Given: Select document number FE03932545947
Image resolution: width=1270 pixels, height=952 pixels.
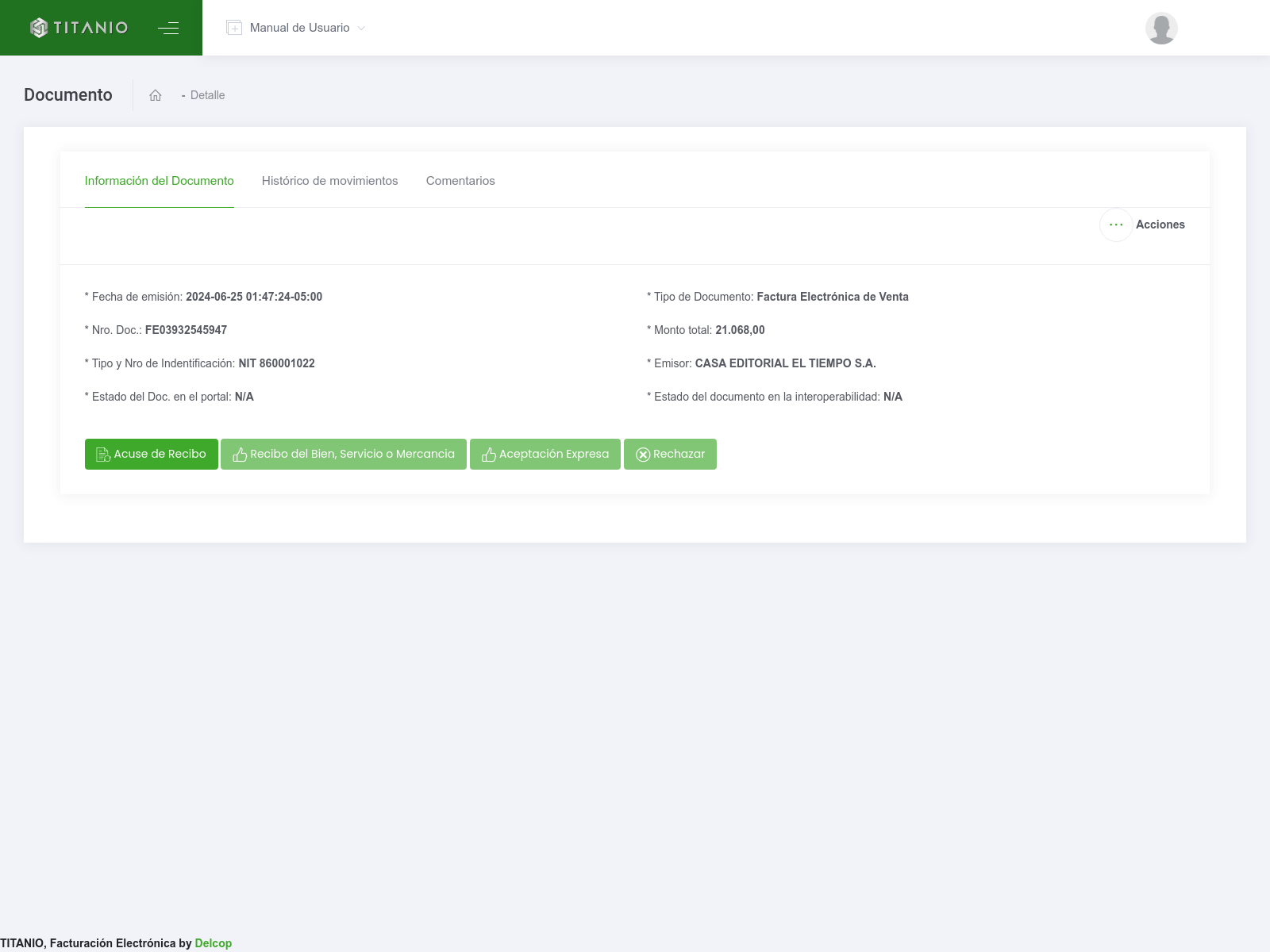Looking at the screenshot, I should click(x=186, y=330).
